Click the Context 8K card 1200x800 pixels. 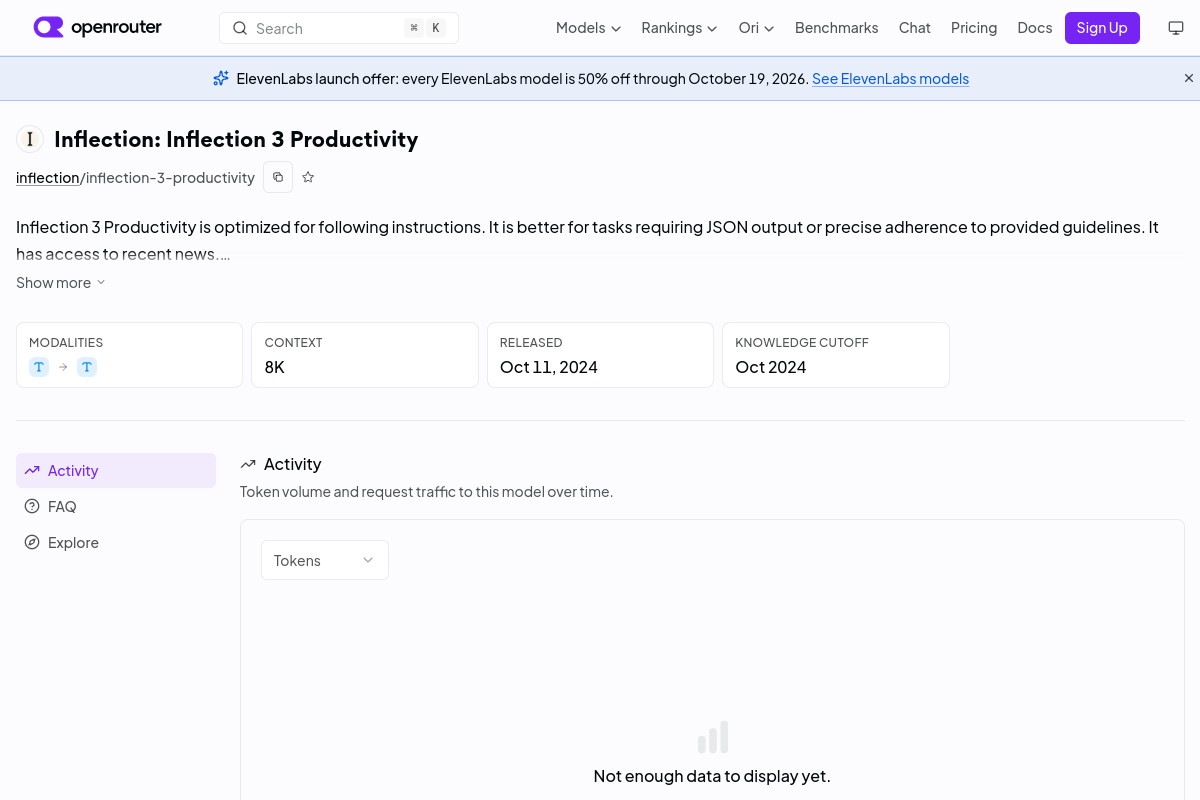tap(365, 355)
